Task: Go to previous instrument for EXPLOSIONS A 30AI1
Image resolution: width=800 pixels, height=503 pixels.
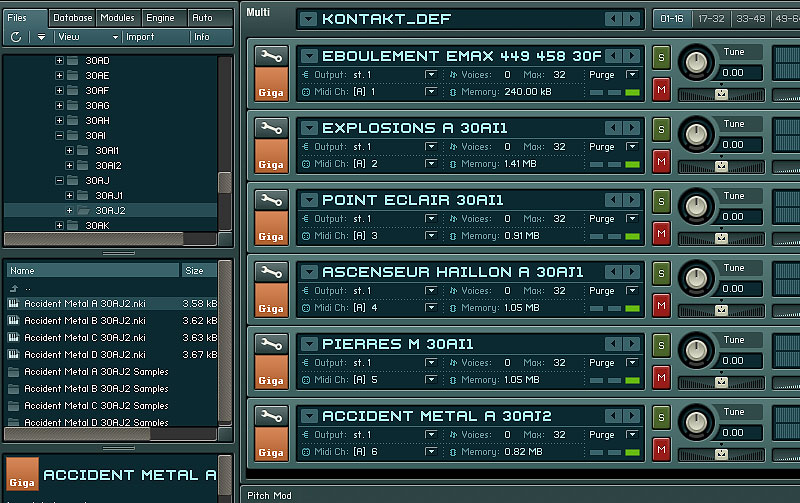Action: [x=613, y=128]
